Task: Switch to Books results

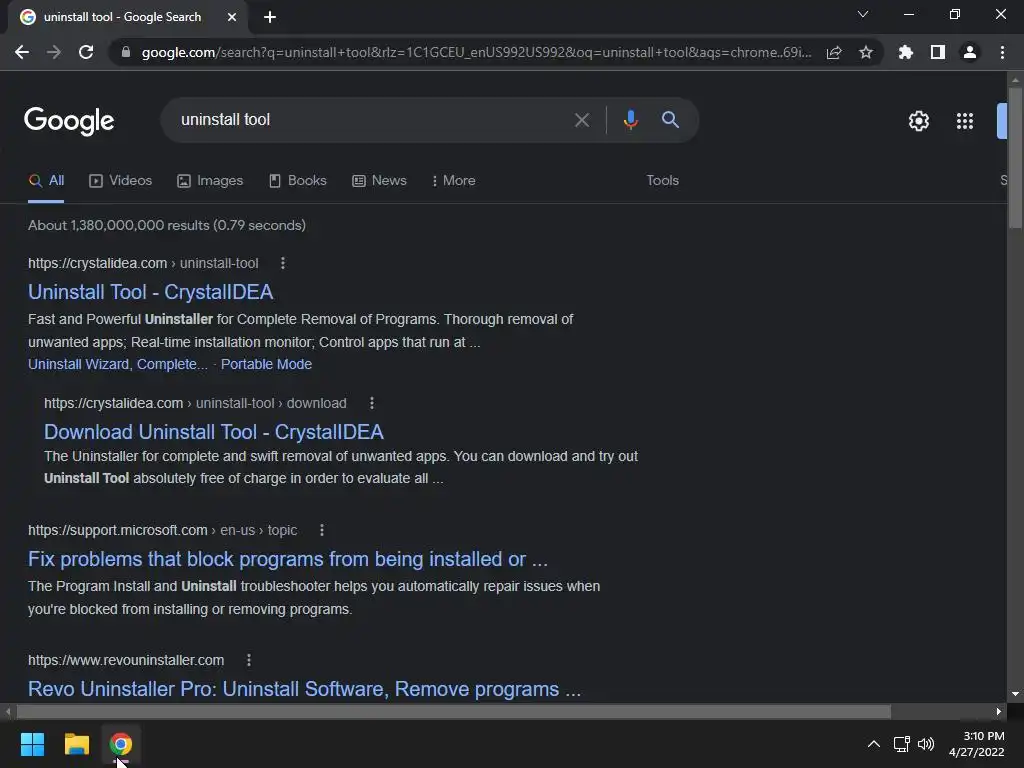Action: (298, 181)
